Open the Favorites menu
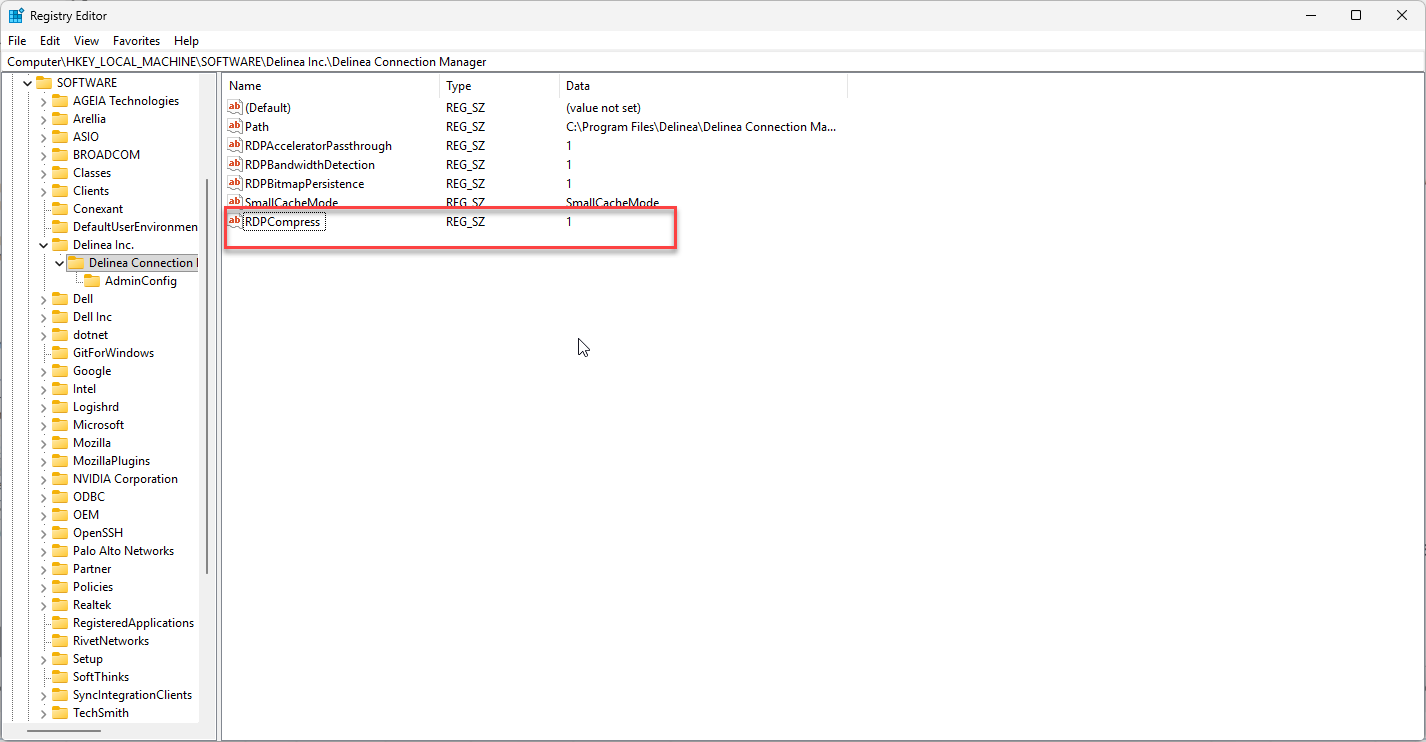 [136, 41]
